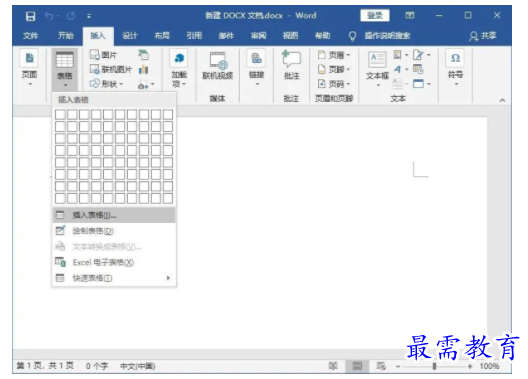528x379 pixels.
Task: Click top-left cell of table grid
Action: tap(60, 114)
